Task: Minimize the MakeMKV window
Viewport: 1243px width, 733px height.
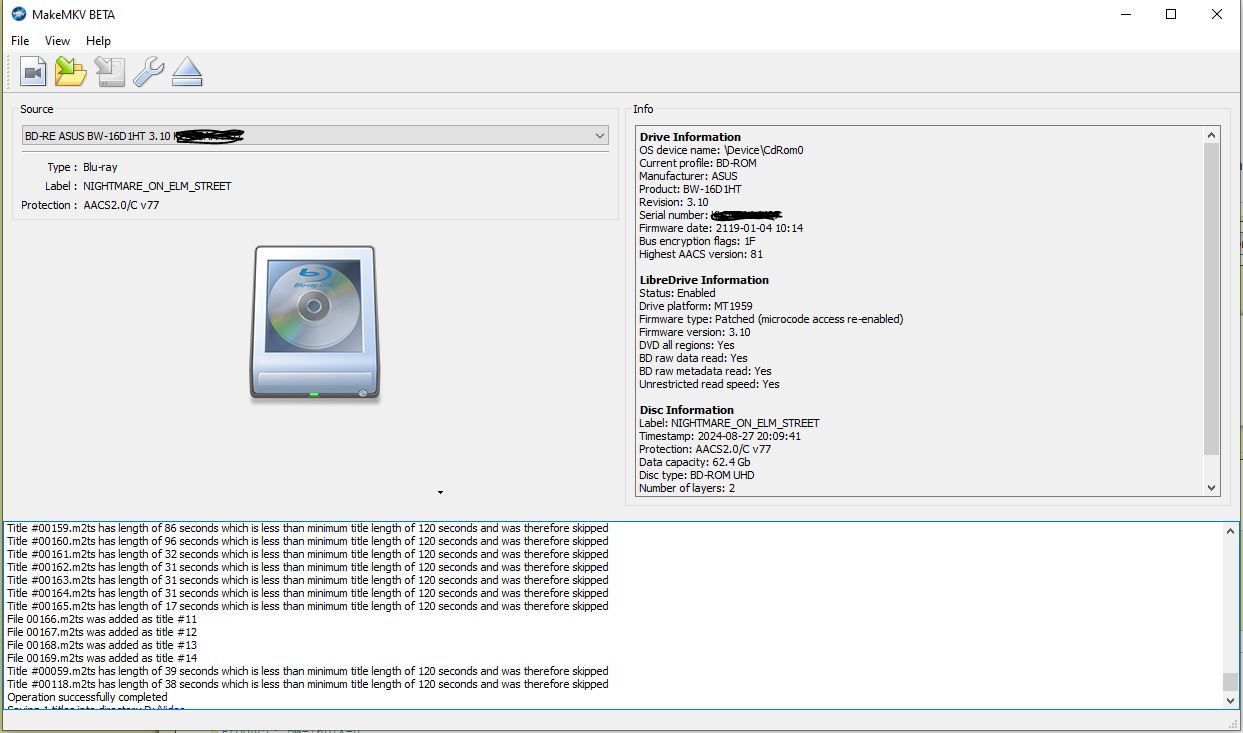Action: pos(1125,14)
